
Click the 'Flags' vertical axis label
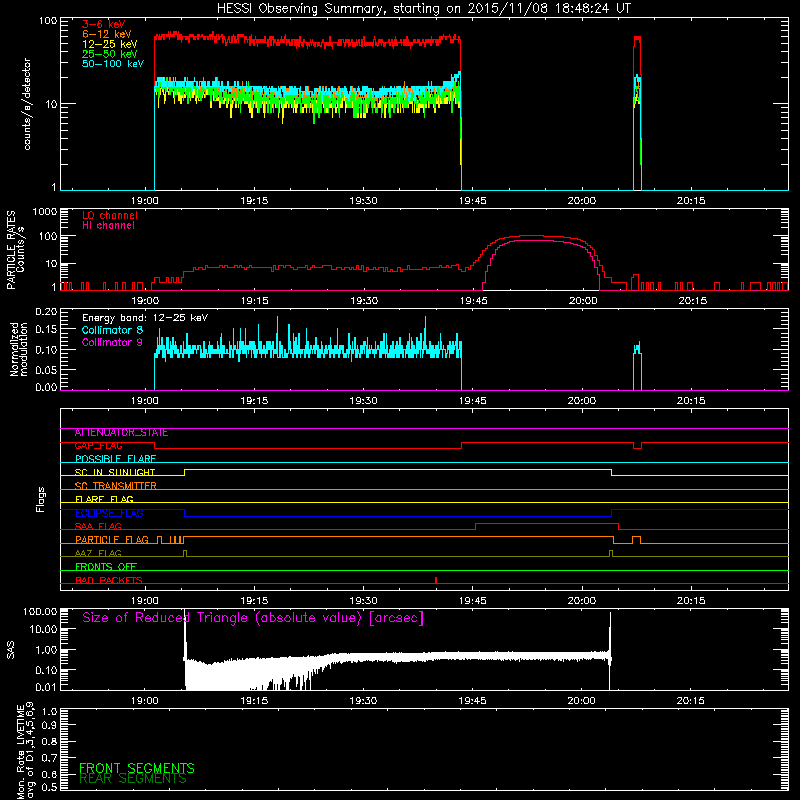pos(41,499)
